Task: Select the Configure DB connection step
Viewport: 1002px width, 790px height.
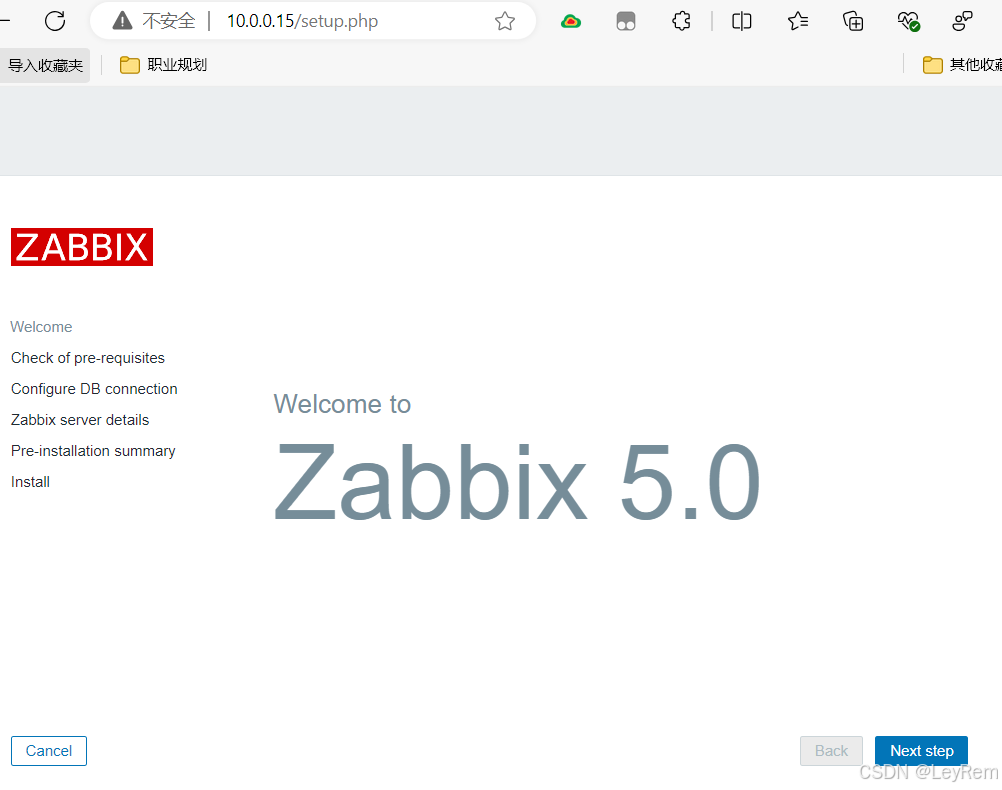Action: (94, 389)
